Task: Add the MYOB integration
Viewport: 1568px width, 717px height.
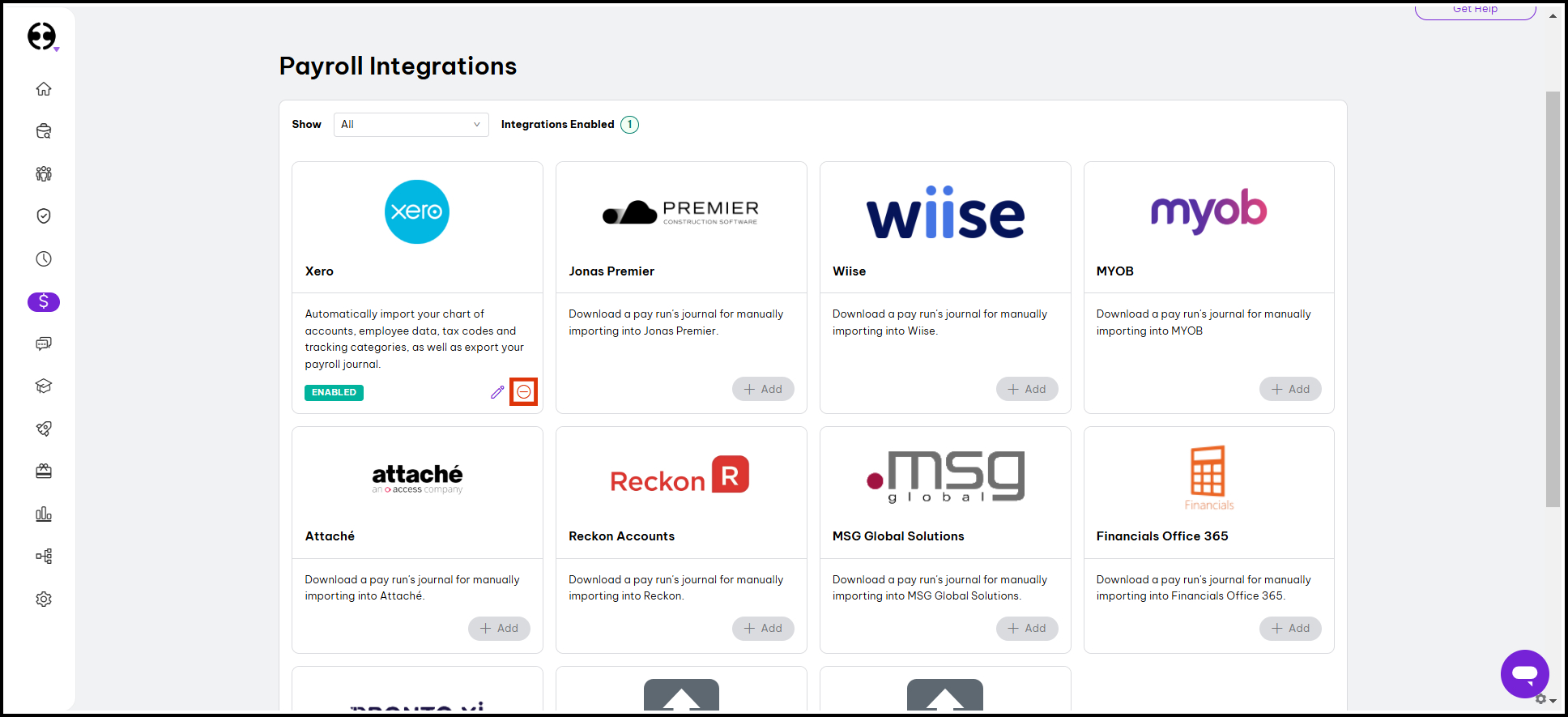Action: [1289, 389]
